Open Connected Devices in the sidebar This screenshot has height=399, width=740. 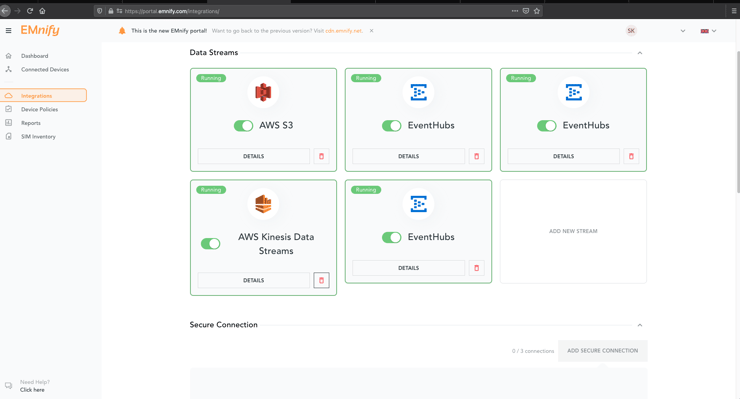coord(45,69)
